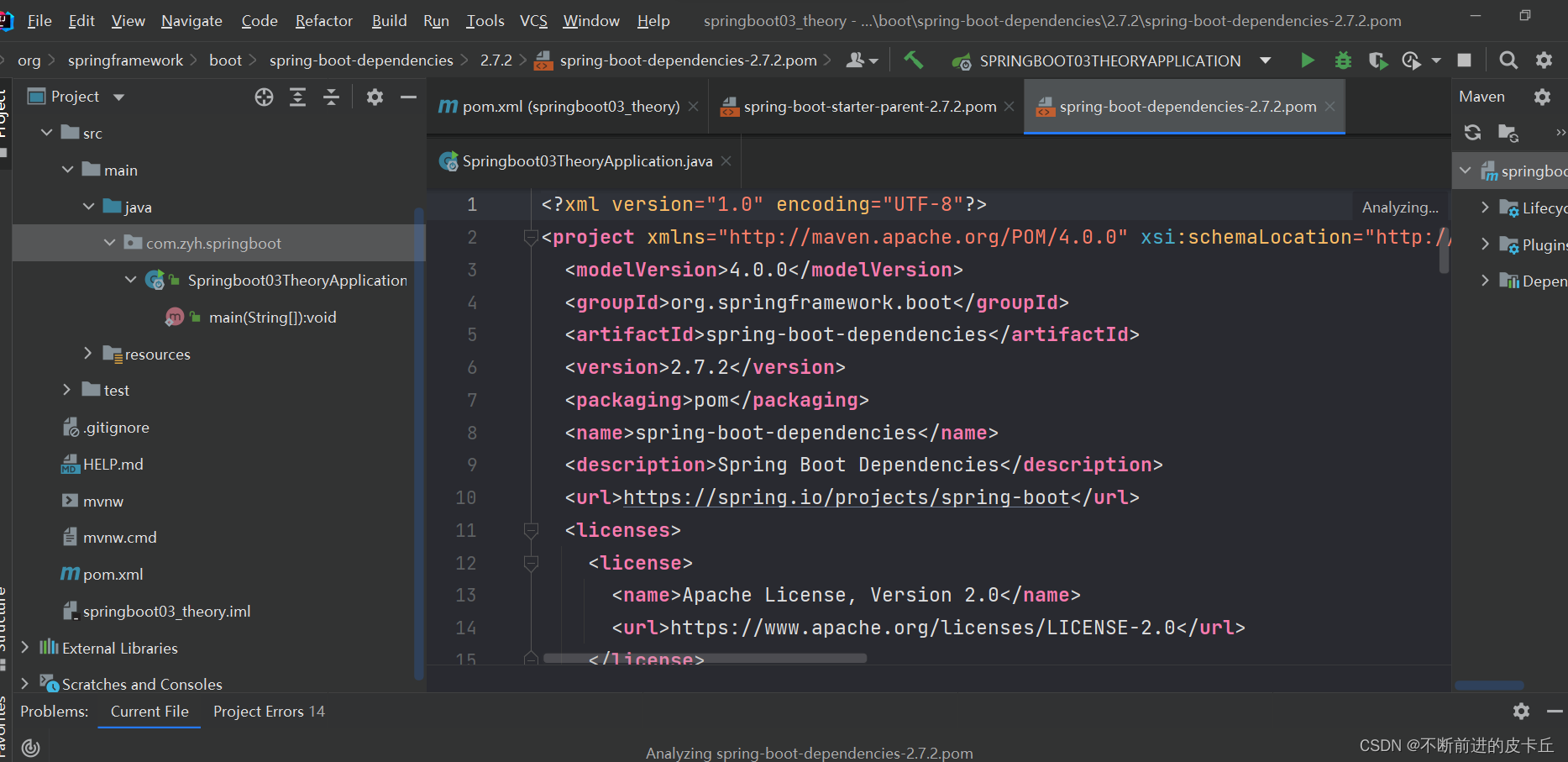Viewport: 1568px width, 762px height.
Task: Click spring-boot-dependencies breadcrumb segment
Action: [x=361, y=60]
